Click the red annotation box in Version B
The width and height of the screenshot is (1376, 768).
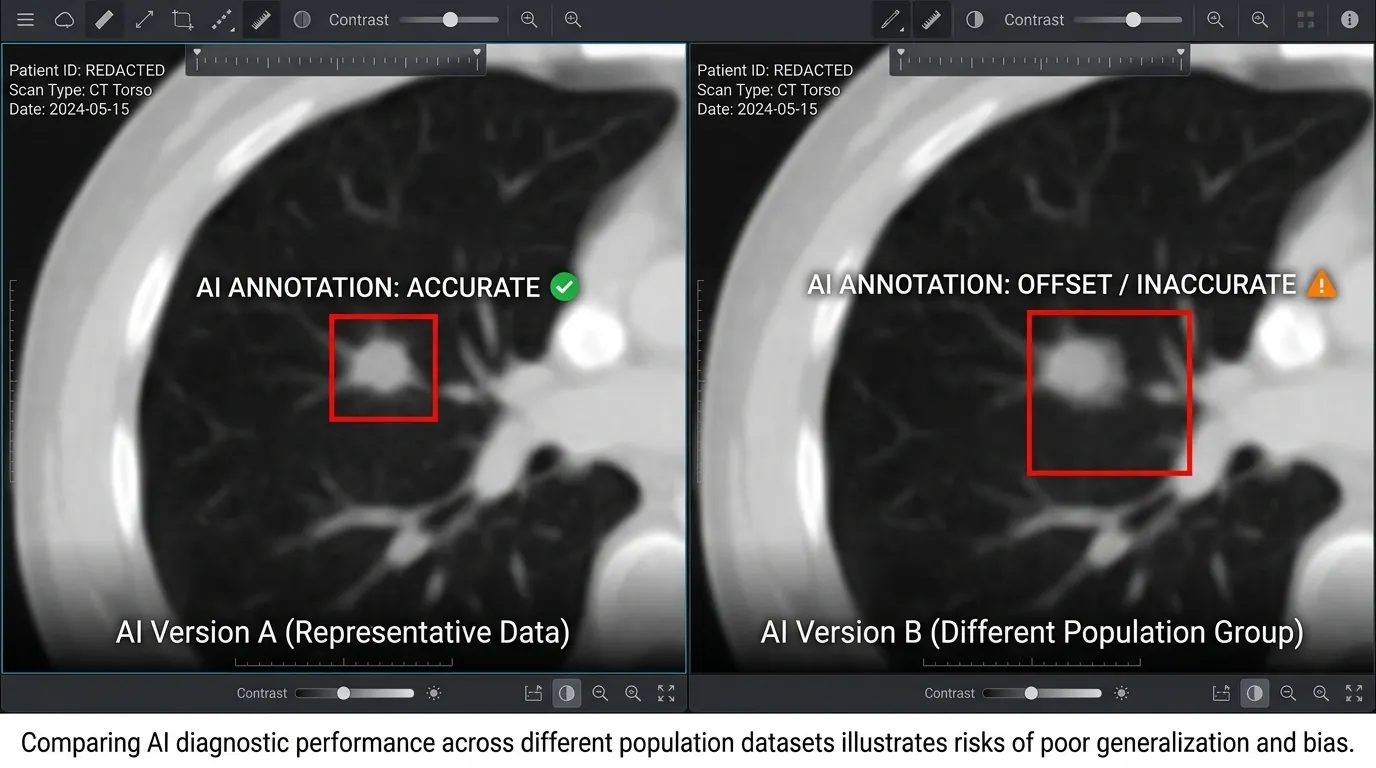(x=1109, y=392)
